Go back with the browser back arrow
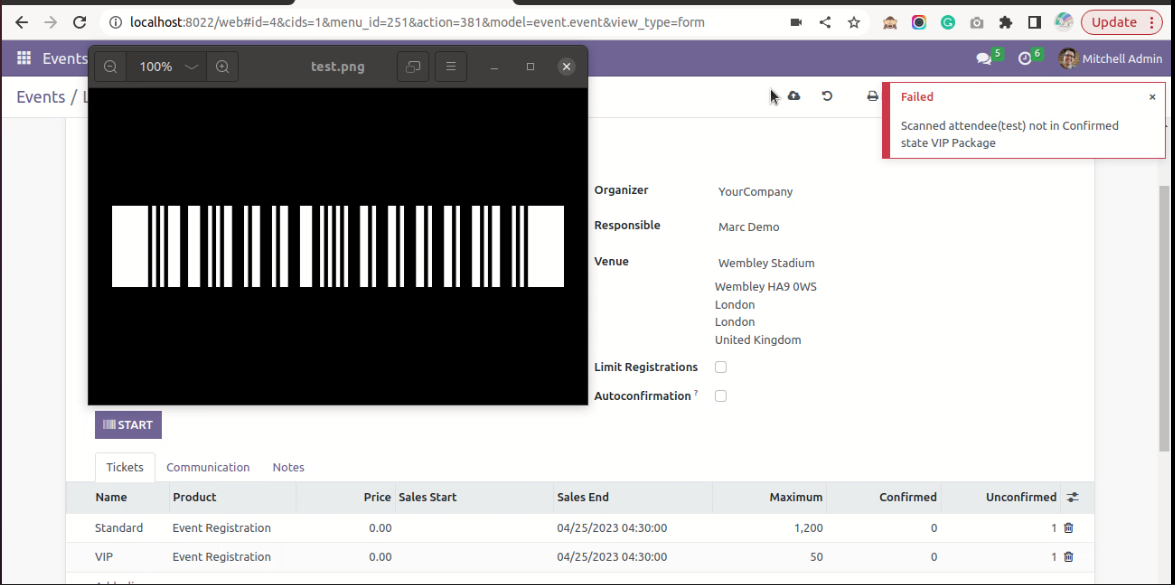Viewport: 1175px width, 585px height. [x=22, y=22]
